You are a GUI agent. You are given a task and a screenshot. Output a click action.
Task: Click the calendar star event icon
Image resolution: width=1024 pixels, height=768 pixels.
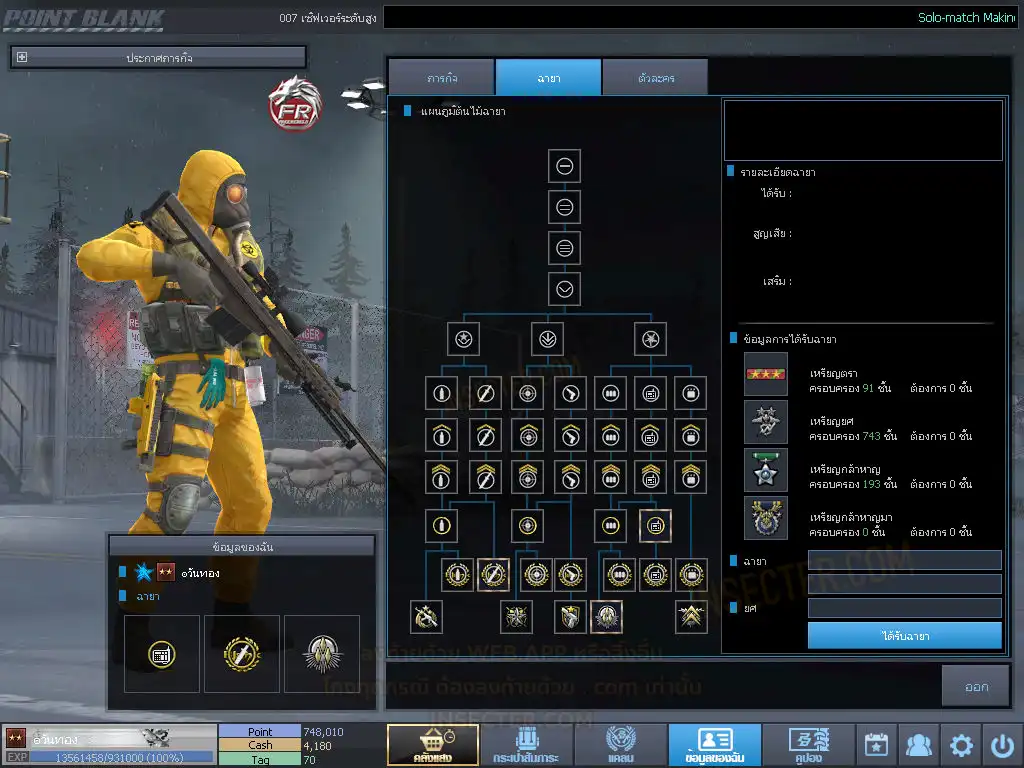[x=876, y=745]
